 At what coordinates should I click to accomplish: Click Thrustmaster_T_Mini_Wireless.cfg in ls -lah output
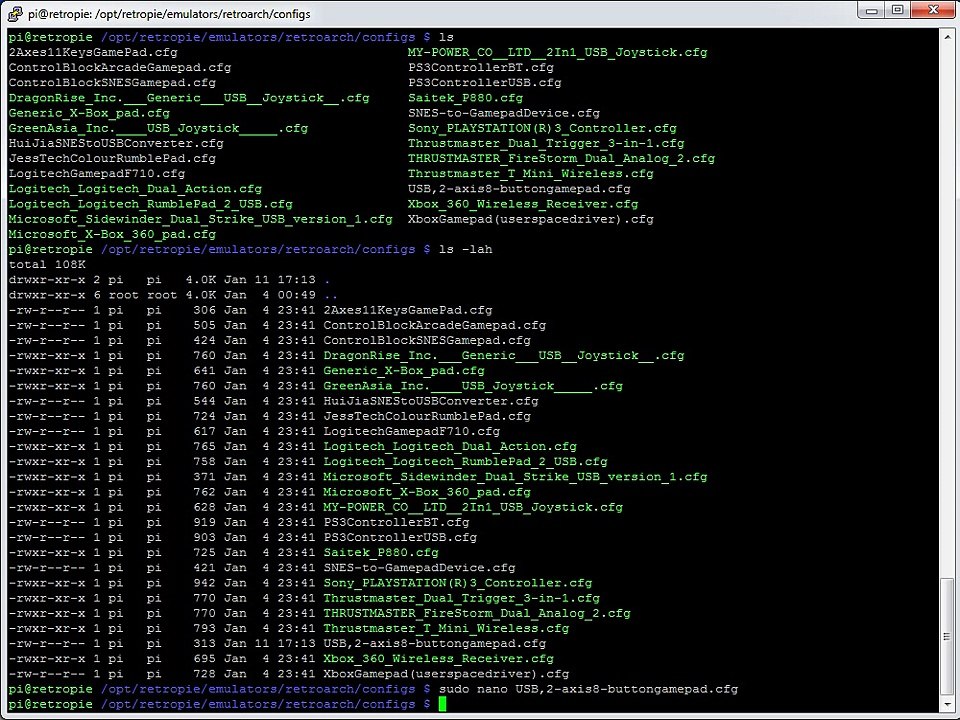446,628
